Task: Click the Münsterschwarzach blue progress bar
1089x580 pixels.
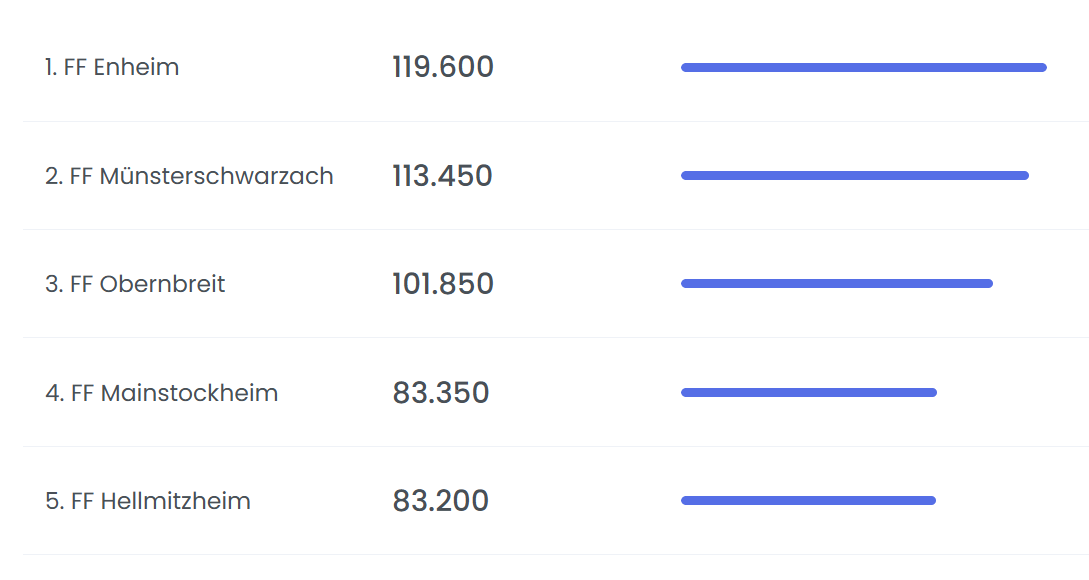Action: pos(854,176)
